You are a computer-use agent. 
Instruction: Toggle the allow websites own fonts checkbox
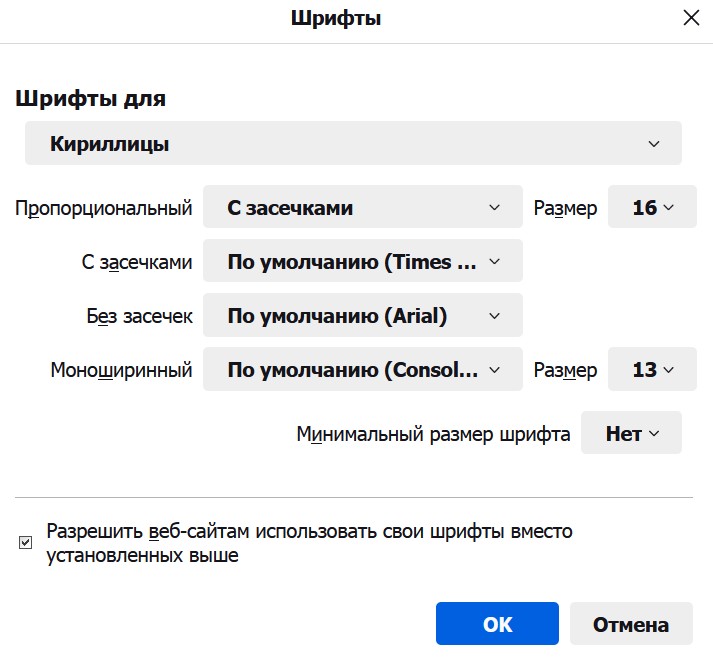click(x=26, y=543)
